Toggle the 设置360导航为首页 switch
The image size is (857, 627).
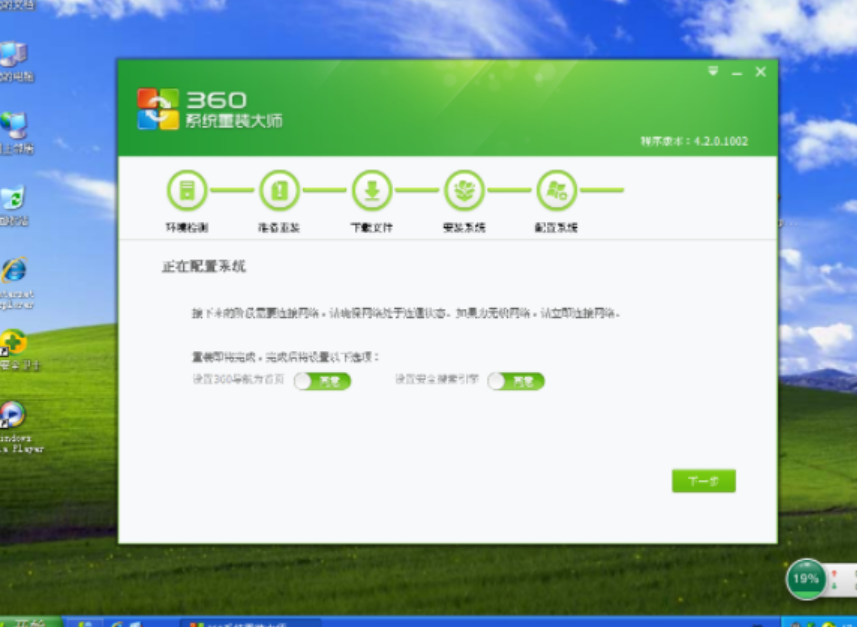point(322,381)
